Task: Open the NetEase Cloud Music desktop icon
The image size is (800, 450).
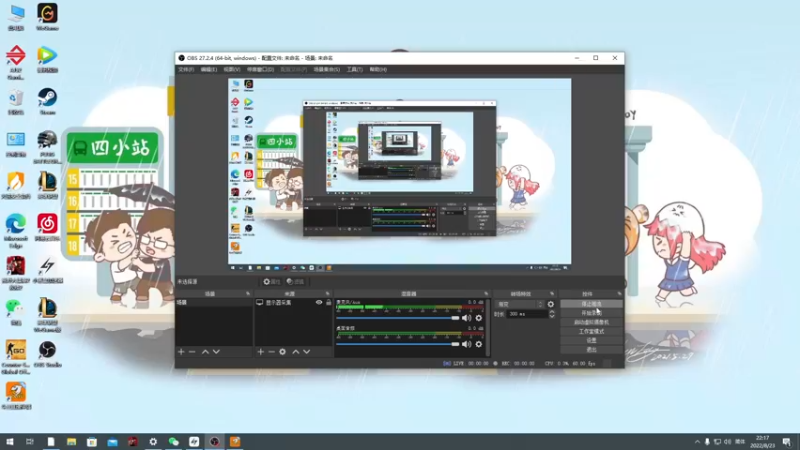Action: tap(47, 227)
